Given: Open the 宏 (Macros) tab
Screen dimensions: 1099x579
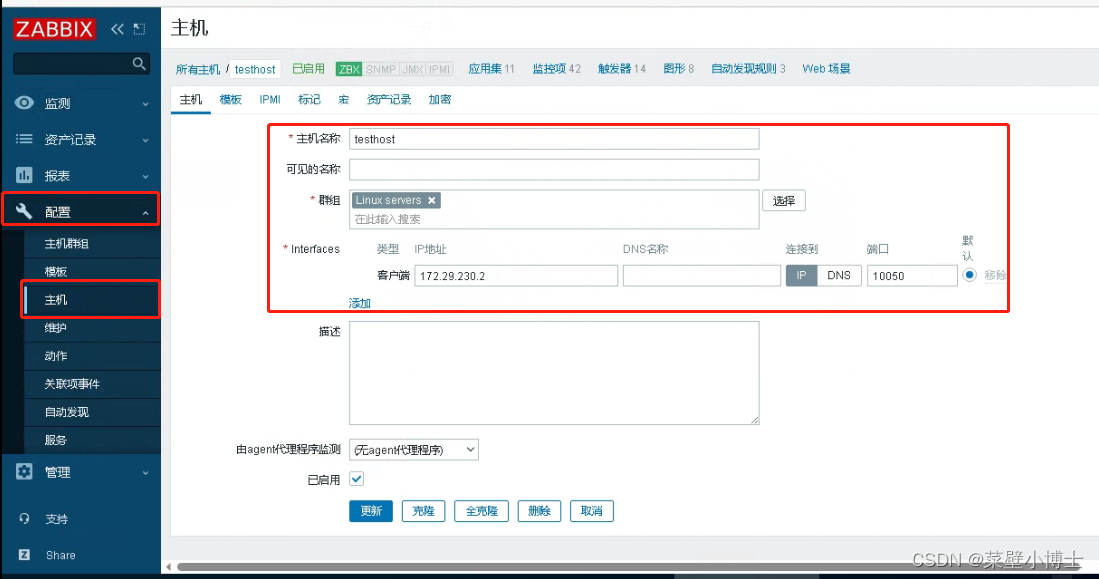Looking at the screenshot, I should 342,99.
